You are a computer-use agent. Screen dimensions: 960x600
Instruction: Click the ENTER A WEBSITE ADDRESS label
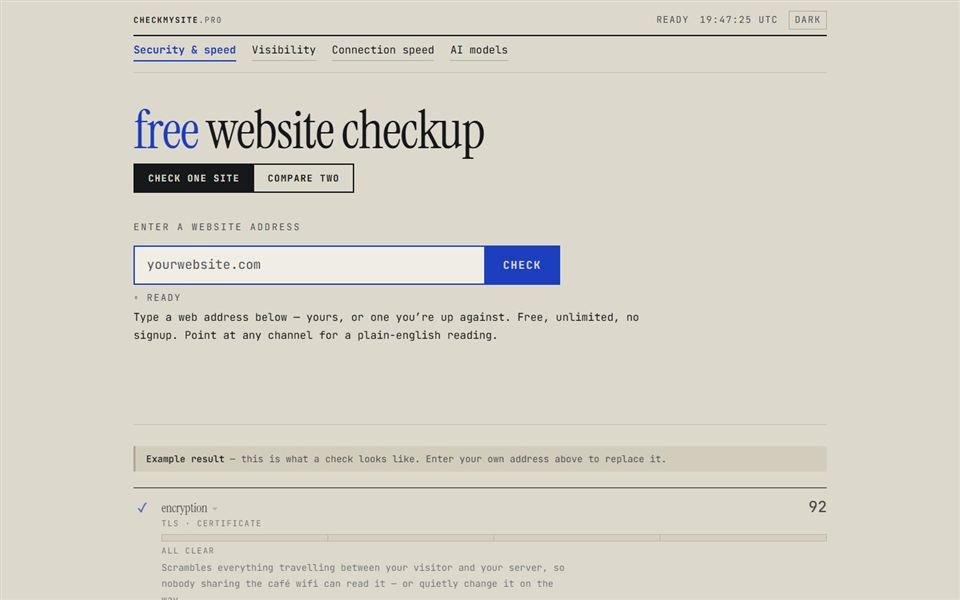click(x=217, y=227)
